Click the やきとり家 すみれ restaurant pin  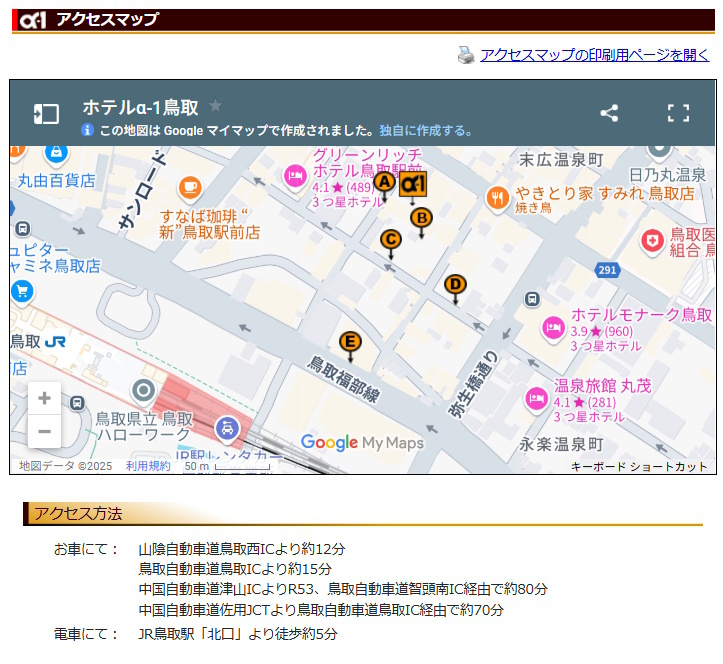(498, 199)
